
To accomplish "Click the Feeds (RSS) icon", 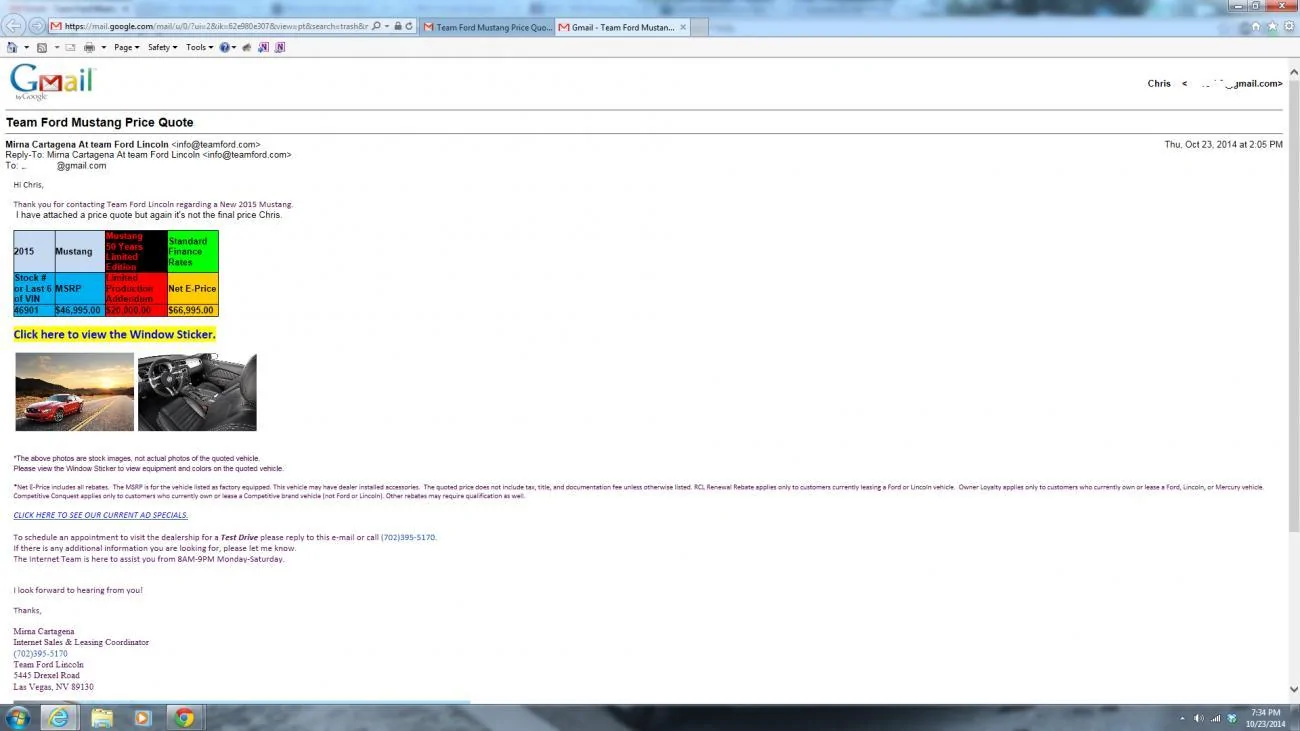I will [x=42, y=47].
